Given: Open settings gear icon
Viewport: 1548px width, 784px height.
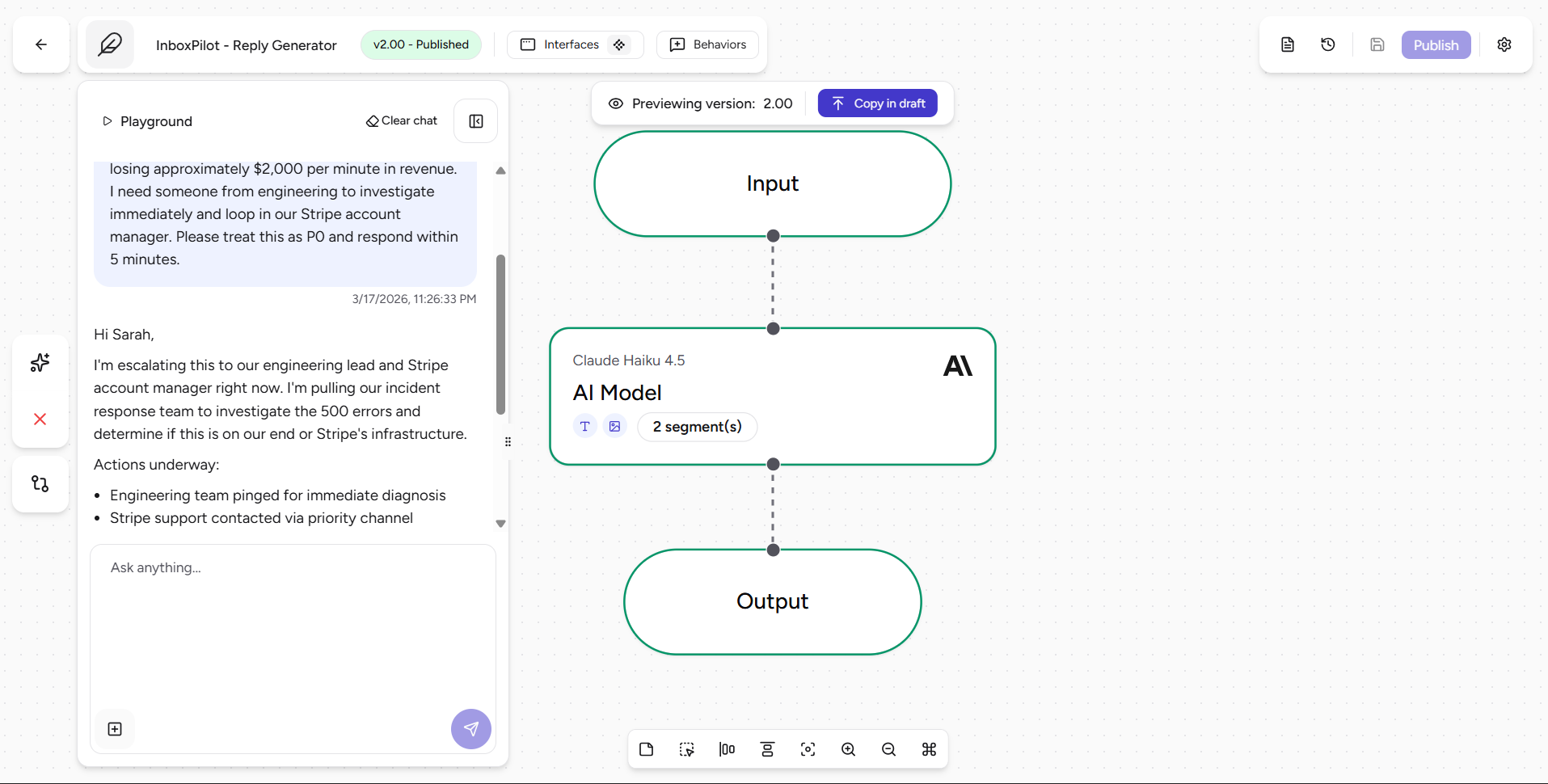Looking at the screenshot, I should 1504,44.
